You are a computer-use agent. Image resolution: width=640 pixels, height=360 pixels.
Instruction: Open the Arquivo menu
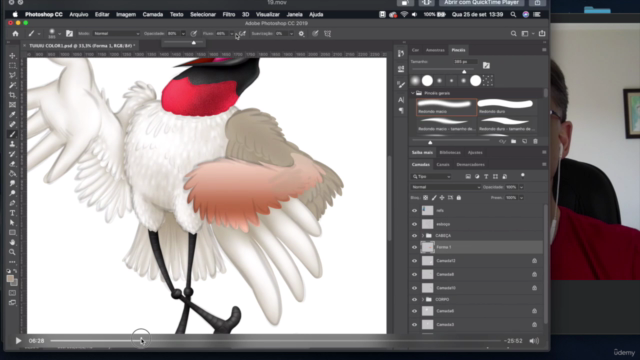(79, 14)
